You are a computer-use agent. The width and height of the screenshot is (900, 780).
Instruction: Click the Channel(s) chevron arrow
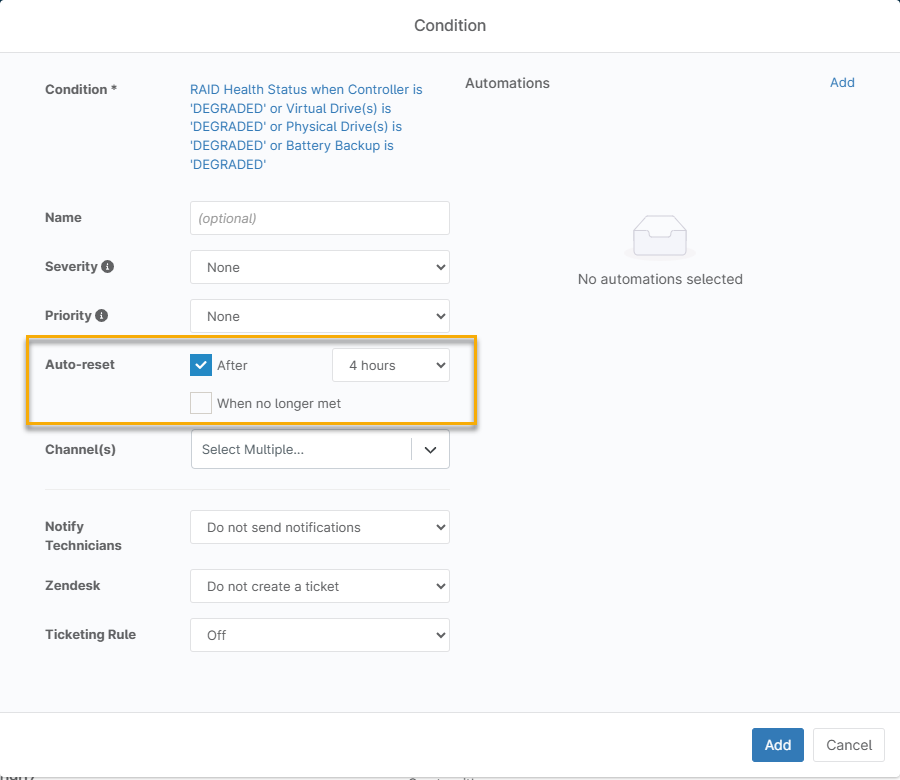point(431,450)
